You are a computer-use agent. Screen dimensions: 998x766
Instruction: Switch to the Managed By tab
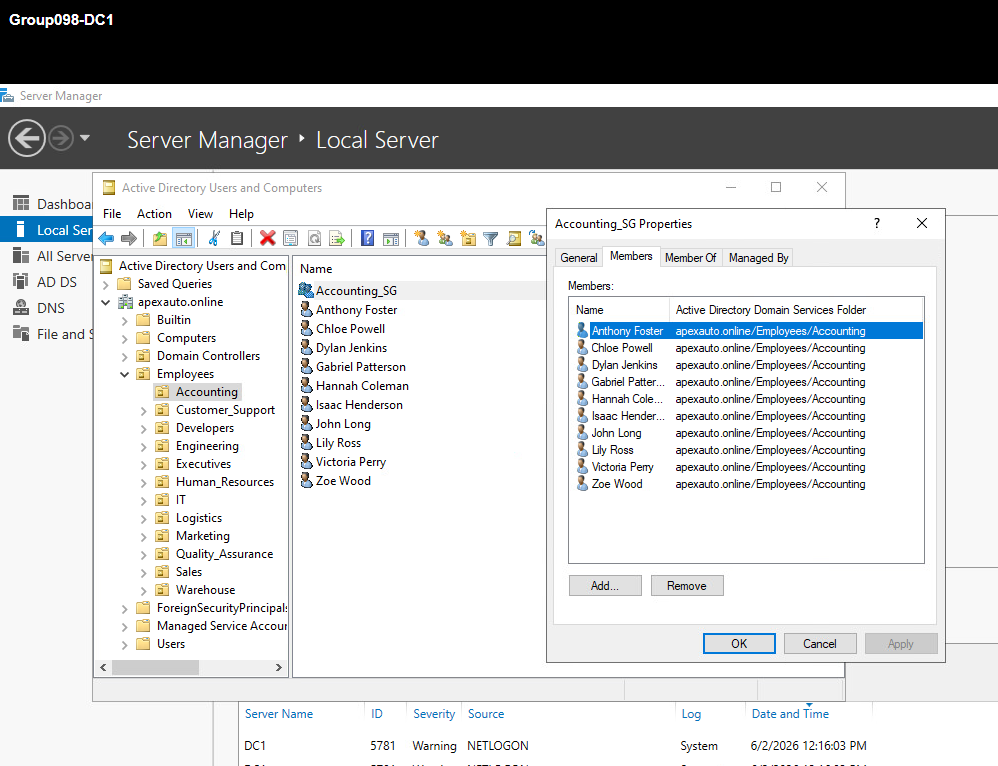click(x=759, y=258)
